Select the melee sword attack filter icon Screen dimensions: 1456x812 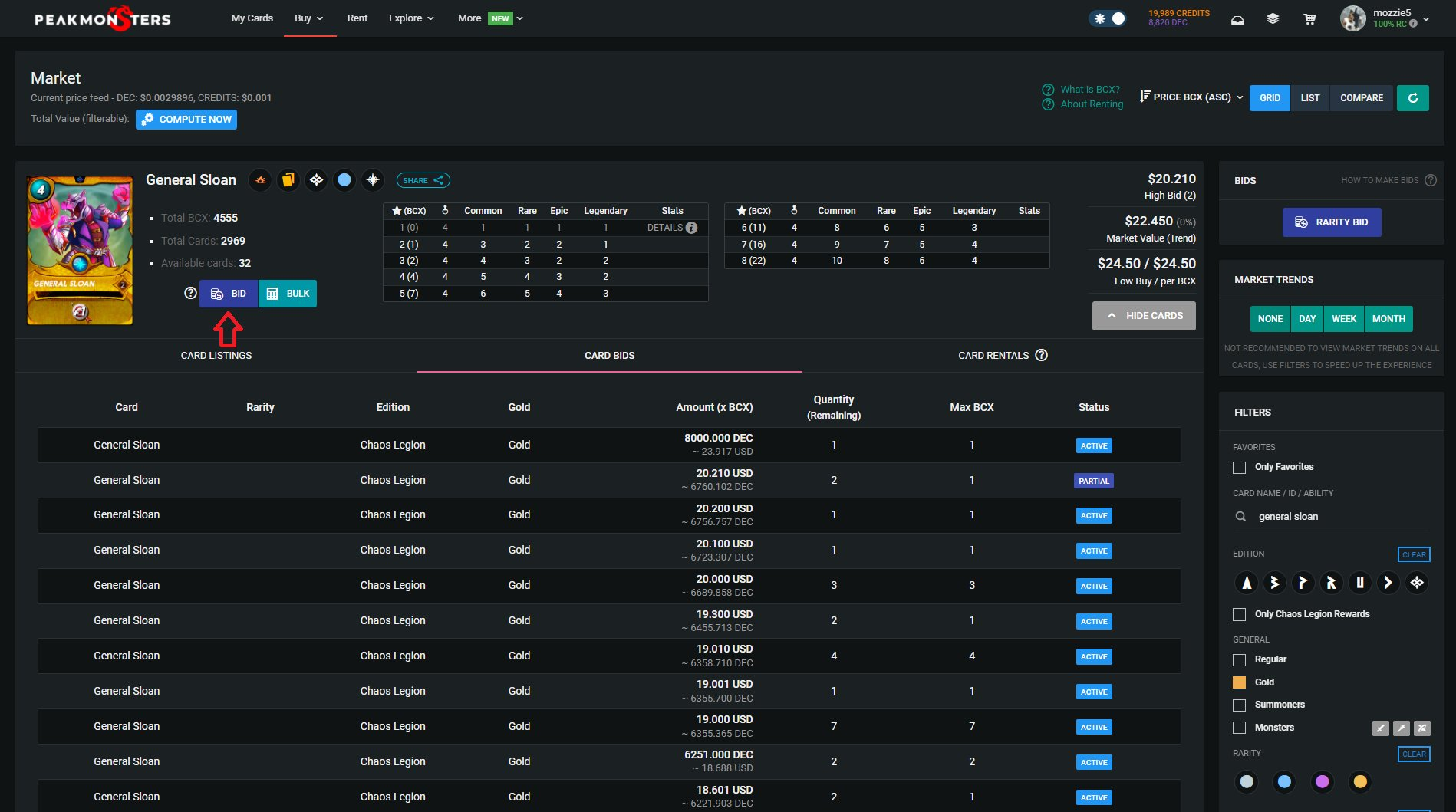click(x=1381, y=728)
